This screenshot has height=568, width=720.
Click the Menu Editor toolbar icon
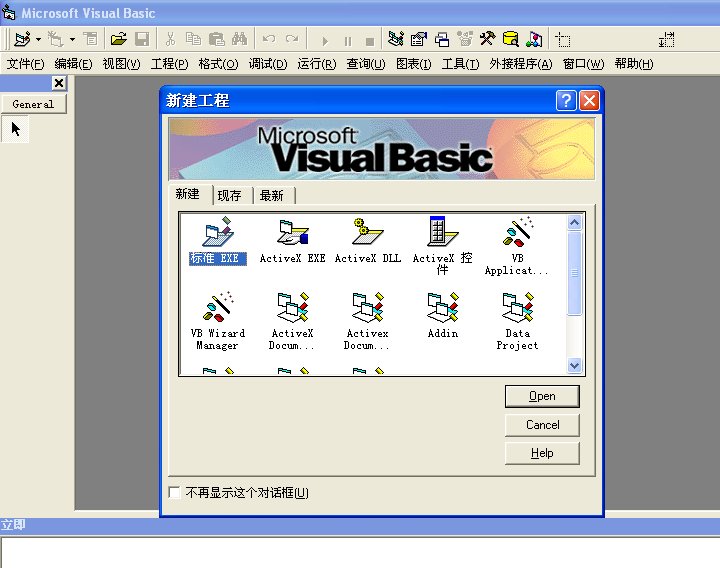tap(90, 39)
